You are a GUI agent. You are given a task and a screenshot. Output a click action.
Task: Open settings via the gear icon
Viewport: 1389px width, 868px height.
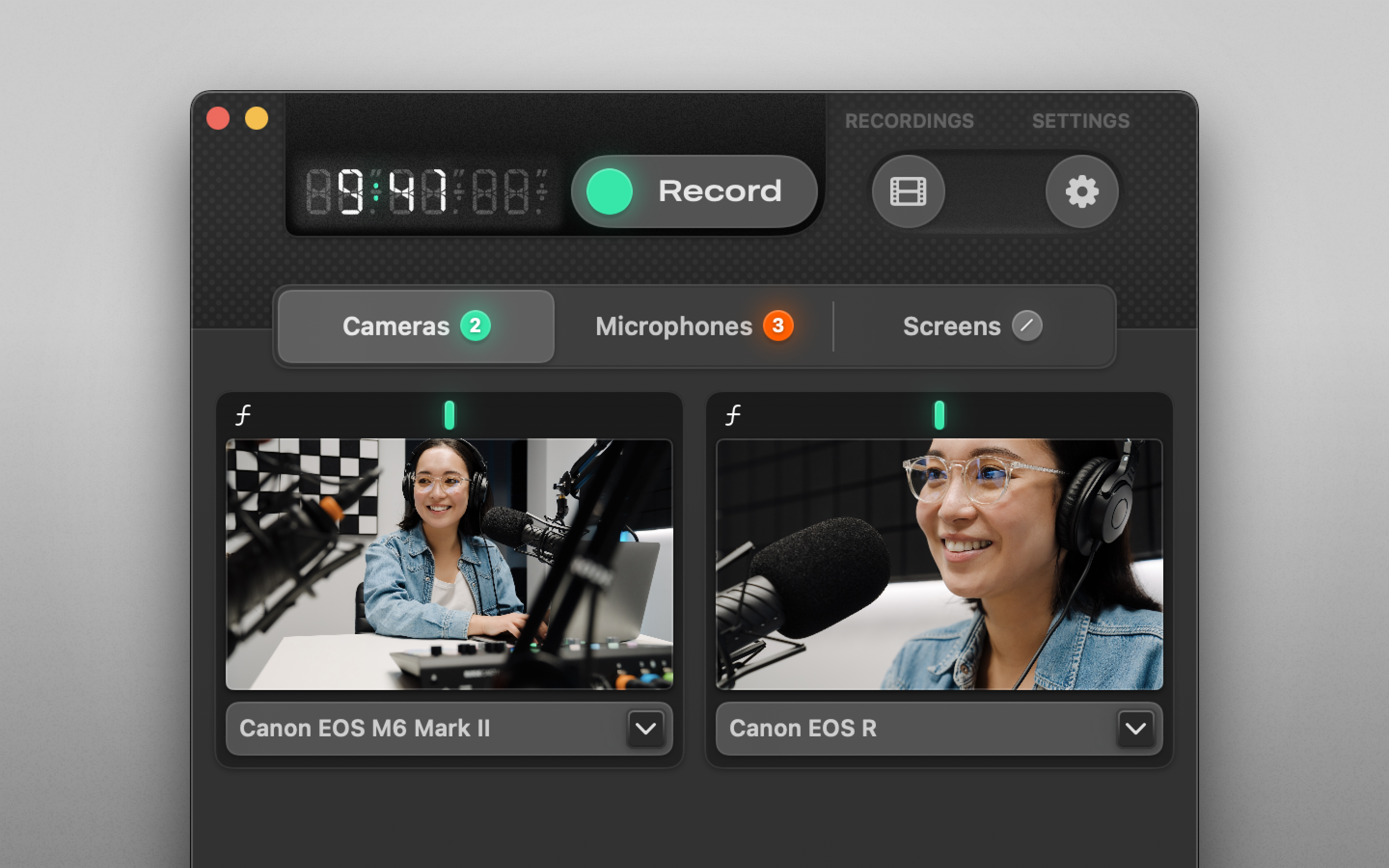1081,191
